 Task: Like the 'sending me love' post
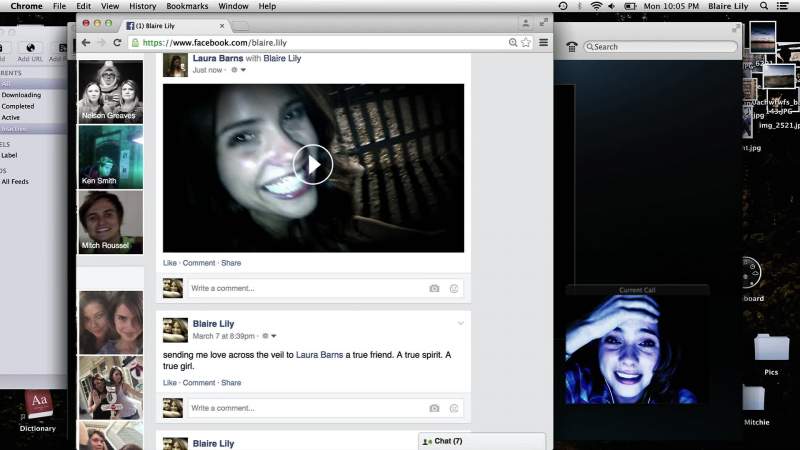(x=169, y=383)
